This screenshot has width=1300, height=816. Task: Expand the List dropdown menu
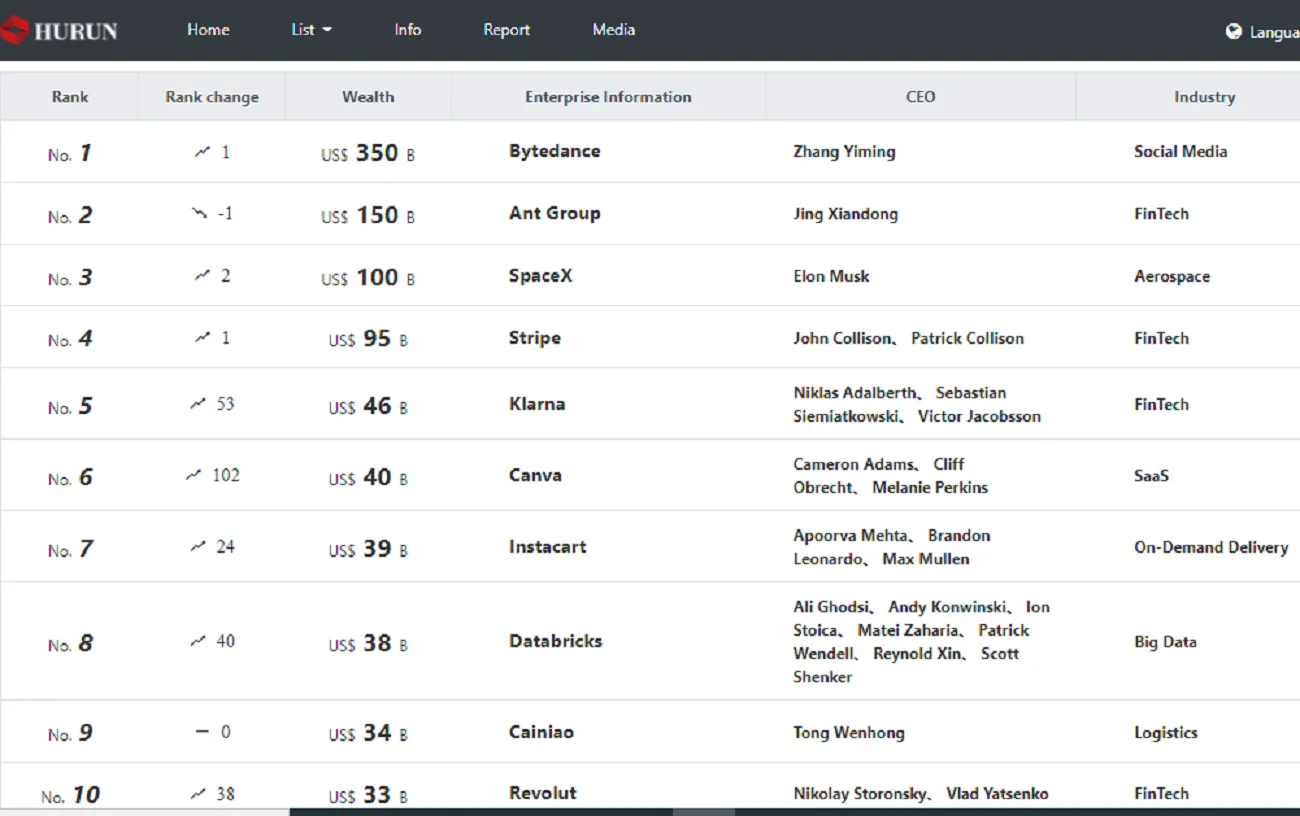pos(311,30)
